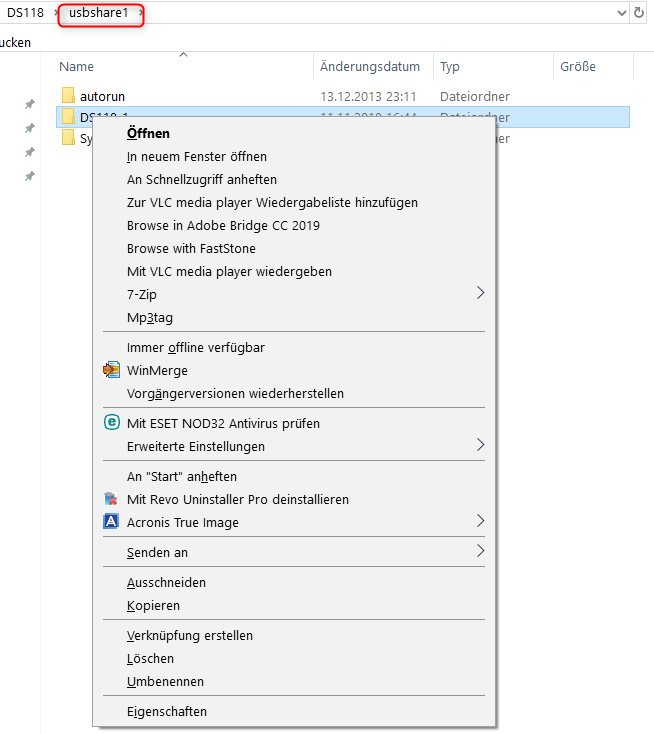
Task: Click the Acronis True Image icon
Action: tap(111, 521)
